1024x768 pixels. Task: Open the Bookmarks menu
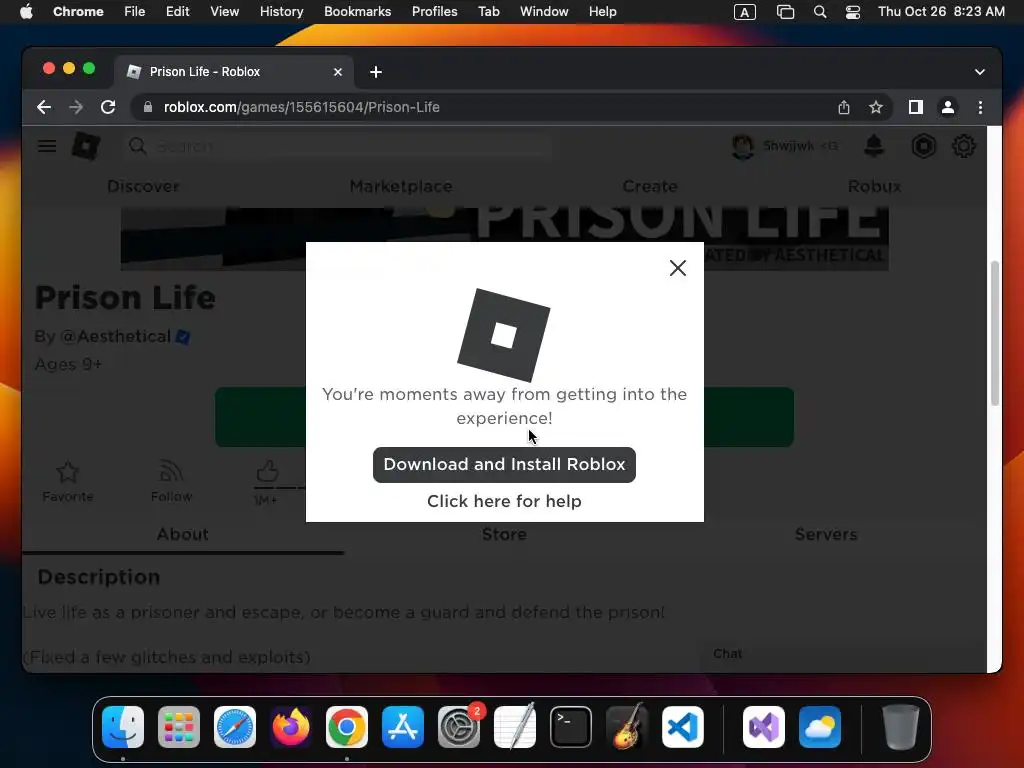click(x=357, y=11)
